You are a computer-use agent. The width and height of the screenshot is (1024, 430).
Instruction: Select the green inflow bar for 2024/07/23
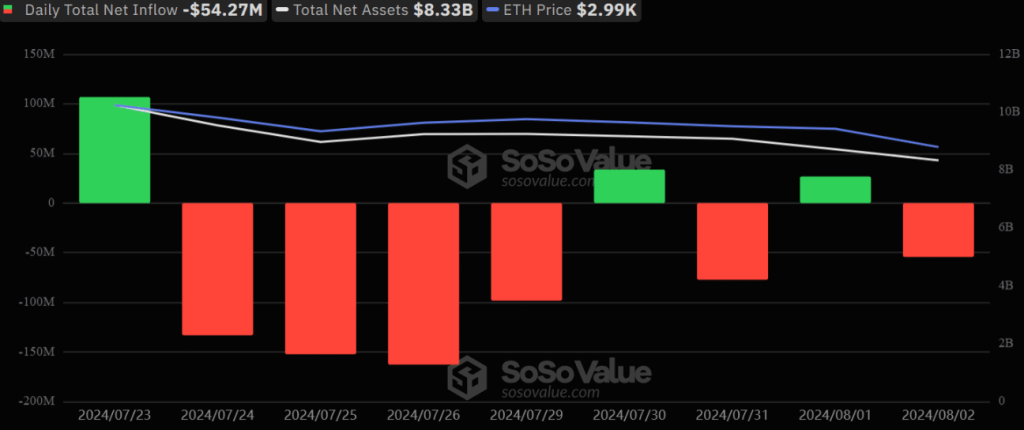point(115,150)
